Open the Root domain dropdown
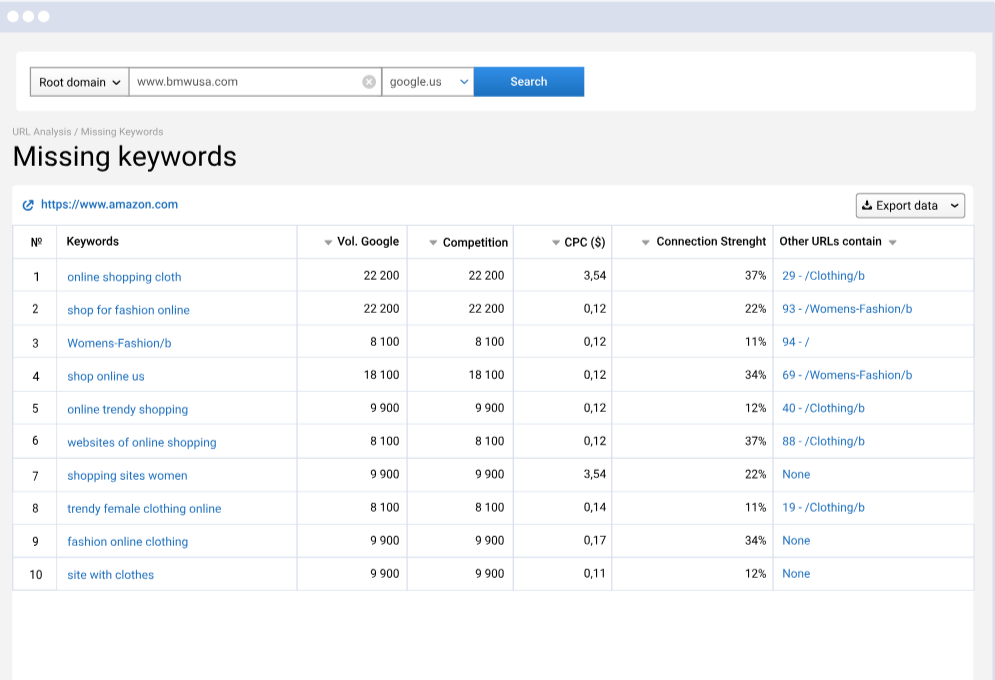Viewport: 995px width, 680px height. (78, 81)
